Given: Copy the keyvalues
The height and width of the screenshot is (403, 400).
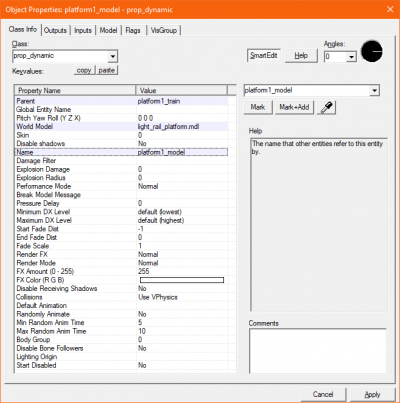Looking at the screenshot, I should pyautogui.click(x=84, y=70).
